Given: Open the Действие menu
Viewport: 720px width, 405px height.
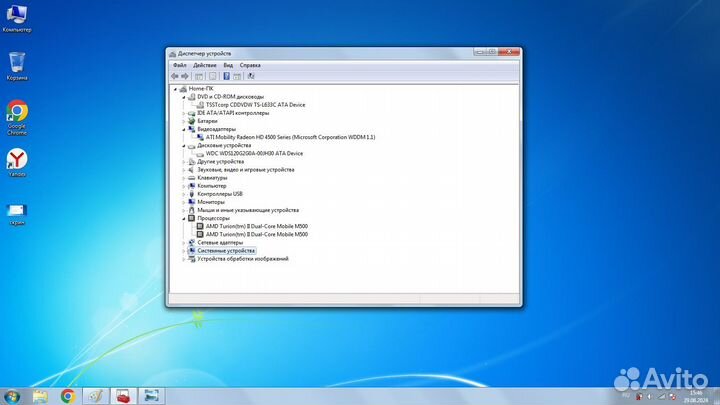Looking at the screenshot, I should 204,65.
